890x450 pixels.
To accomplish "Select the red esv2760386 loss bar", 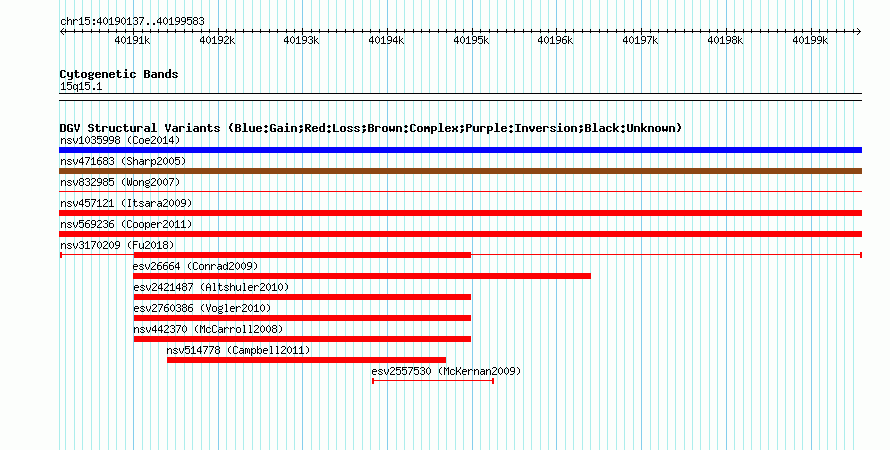I will click(302, 318).
